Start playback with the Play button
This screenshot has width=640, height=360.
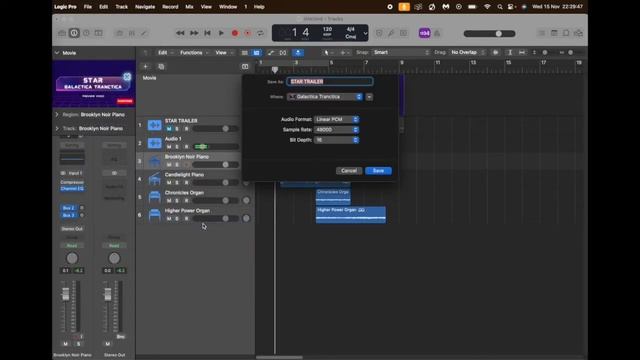221,33
